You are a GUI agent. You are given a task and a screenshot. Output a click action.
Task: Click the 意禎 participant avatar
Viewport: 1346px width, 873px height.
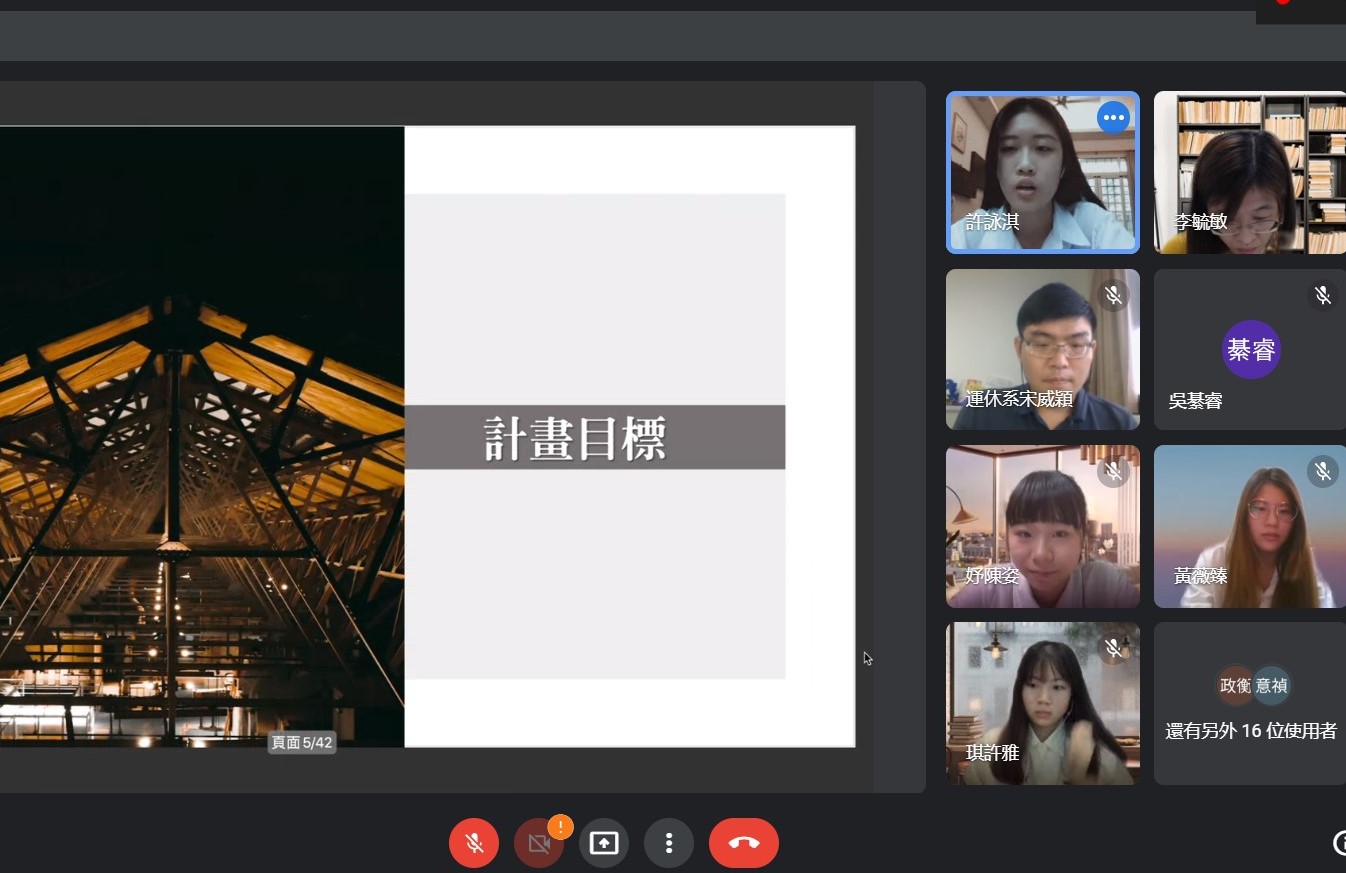click(1271, 686)
